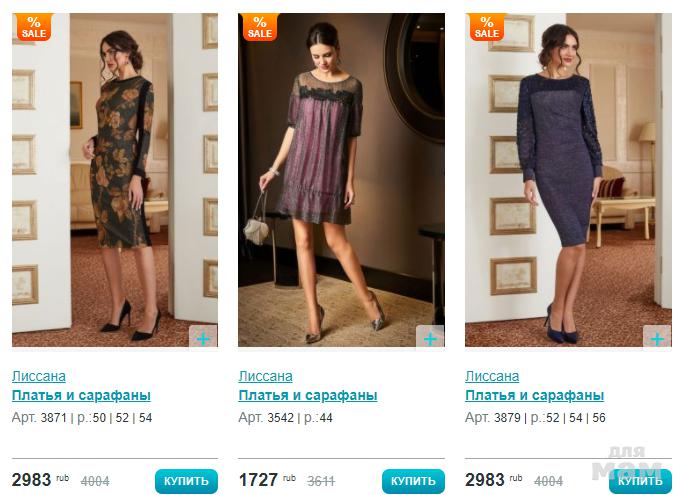The width and height of the screenshot is (677, 495).
Task: Open Лиссана brand link under navy dress
Action: click(492, 376)
